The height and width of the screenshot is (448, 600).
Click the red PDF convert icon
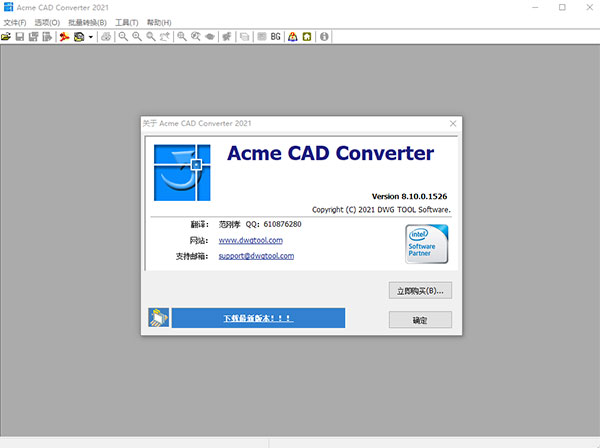tap(64, 37)
